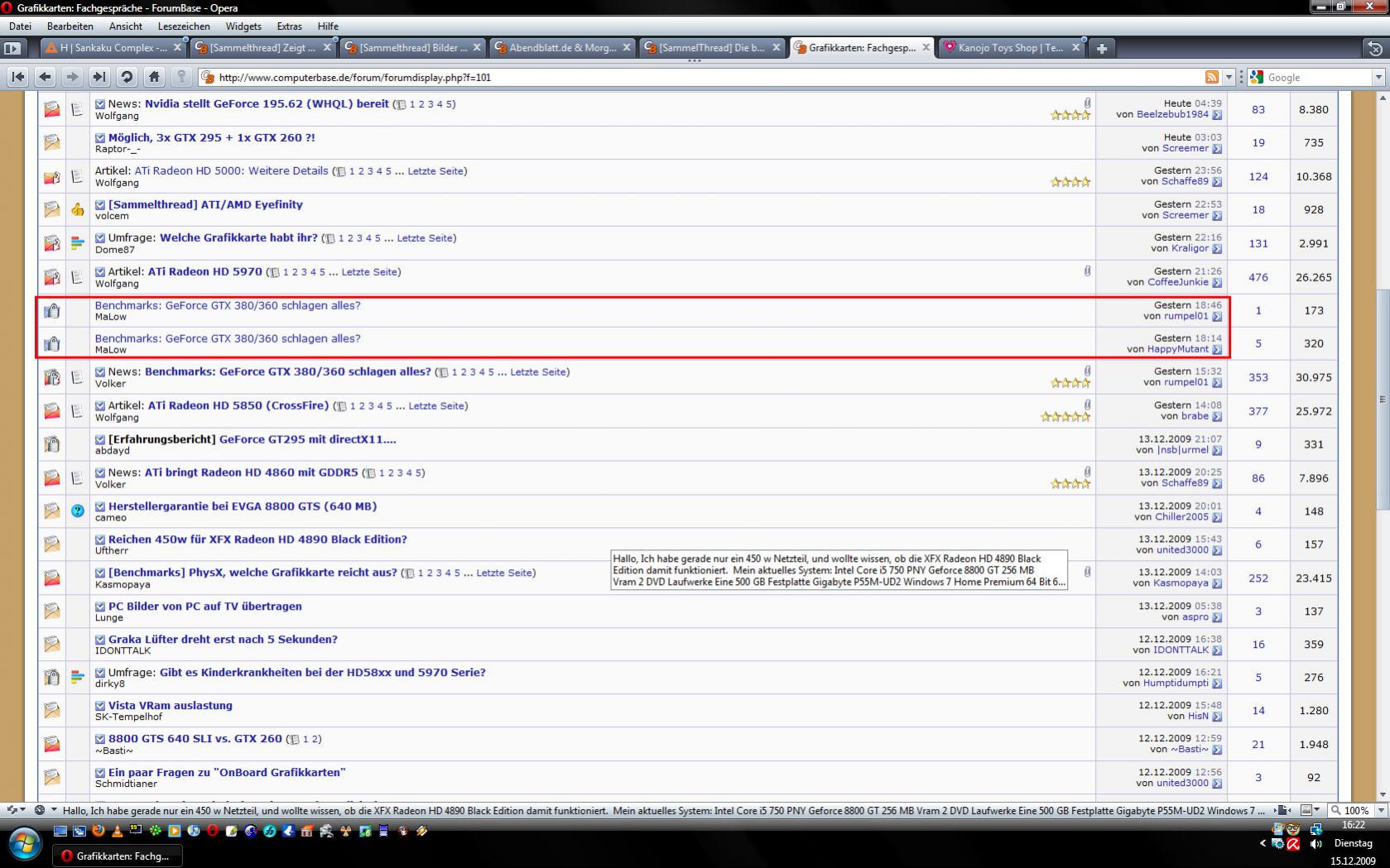The height and width of the screenshot is (868, 1390).
Task: Reload the current page
Action: click(x=127, y=77)
